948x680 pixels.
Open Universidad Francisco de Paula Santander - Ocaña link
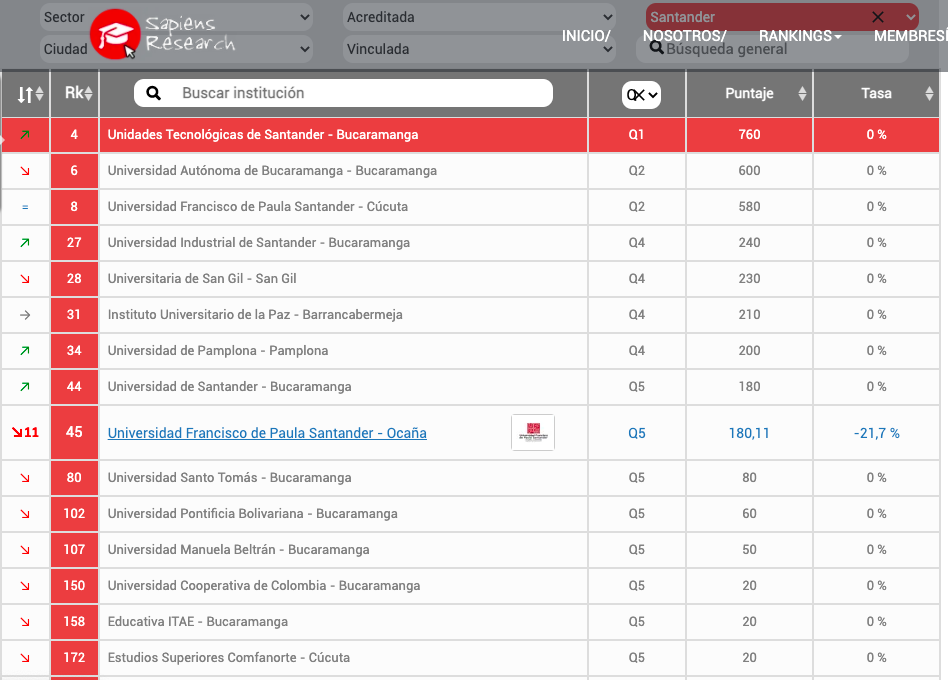[267, 433]
